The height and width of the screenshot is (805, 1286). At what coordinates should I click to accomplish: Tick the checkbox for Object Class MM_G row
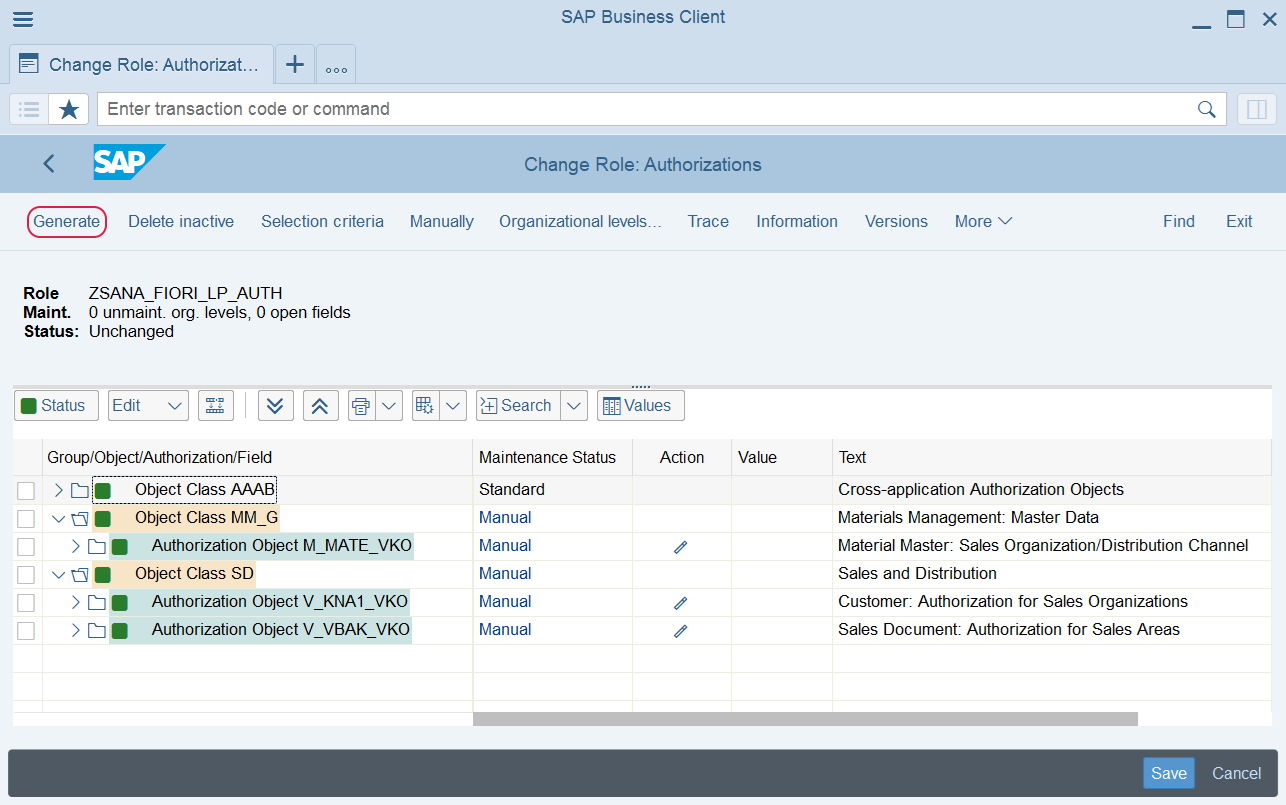coord(26,519)
